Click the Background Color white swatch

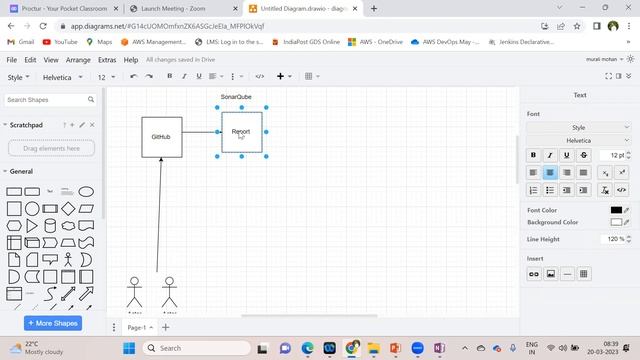pos(616,222)
